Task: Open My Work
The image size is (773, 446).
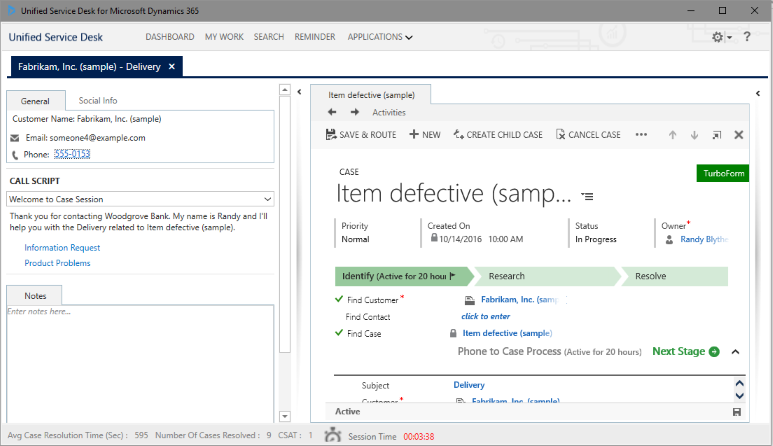Action: (x=224, y=37)
